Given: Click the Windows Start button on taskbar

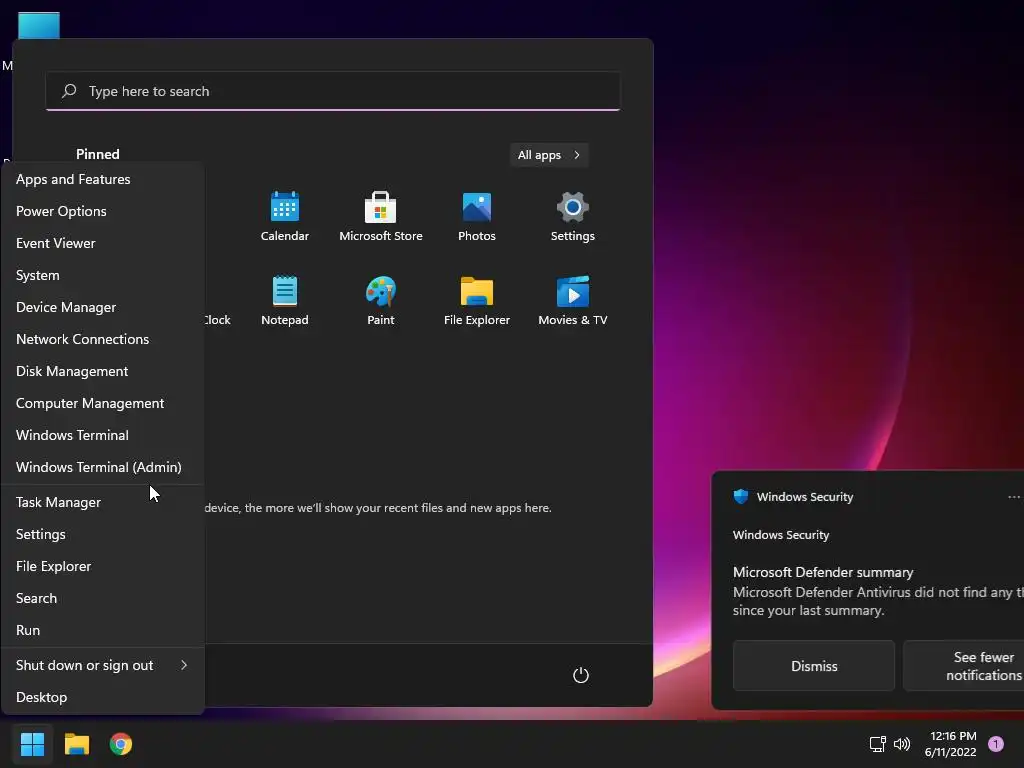Looking at the screenshot, I should (32, 744).
